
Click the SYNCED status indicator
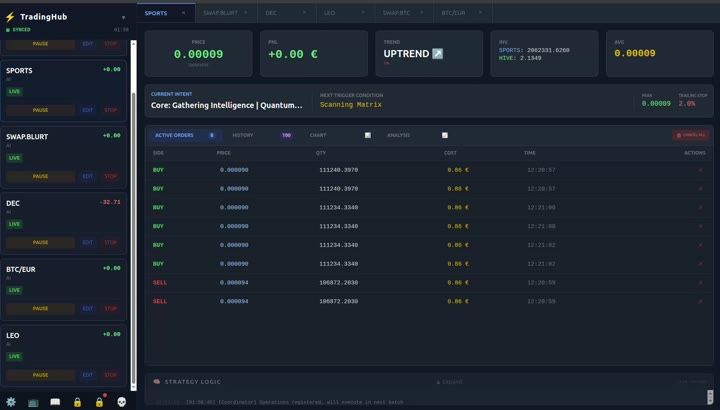point(18,30)
